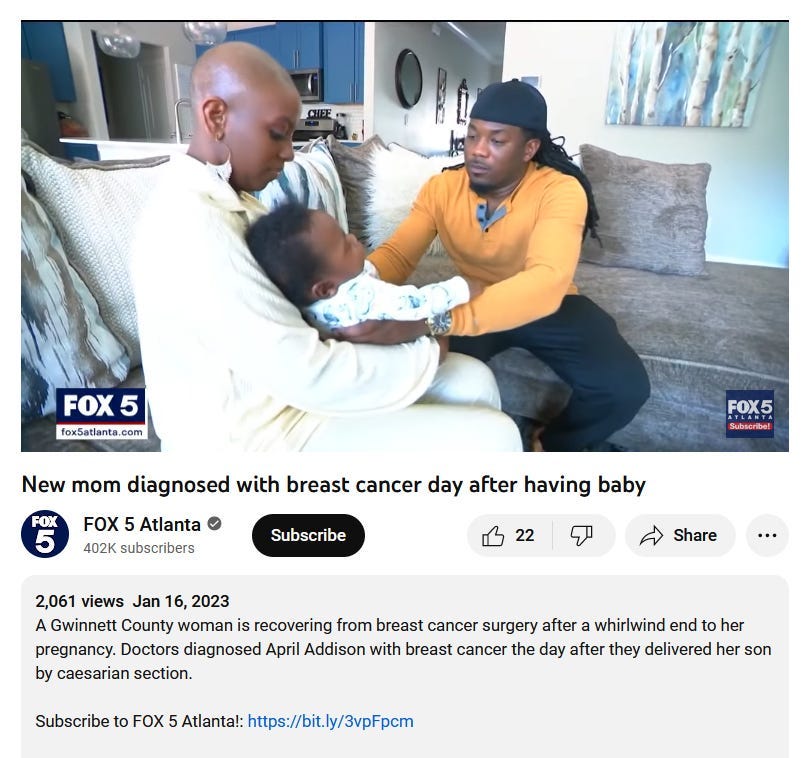807x758 pixels.
Task: Click the FOX 5 Atlanta Subscribe watermark
Action: pyautogui.click(x=749, y=414)
